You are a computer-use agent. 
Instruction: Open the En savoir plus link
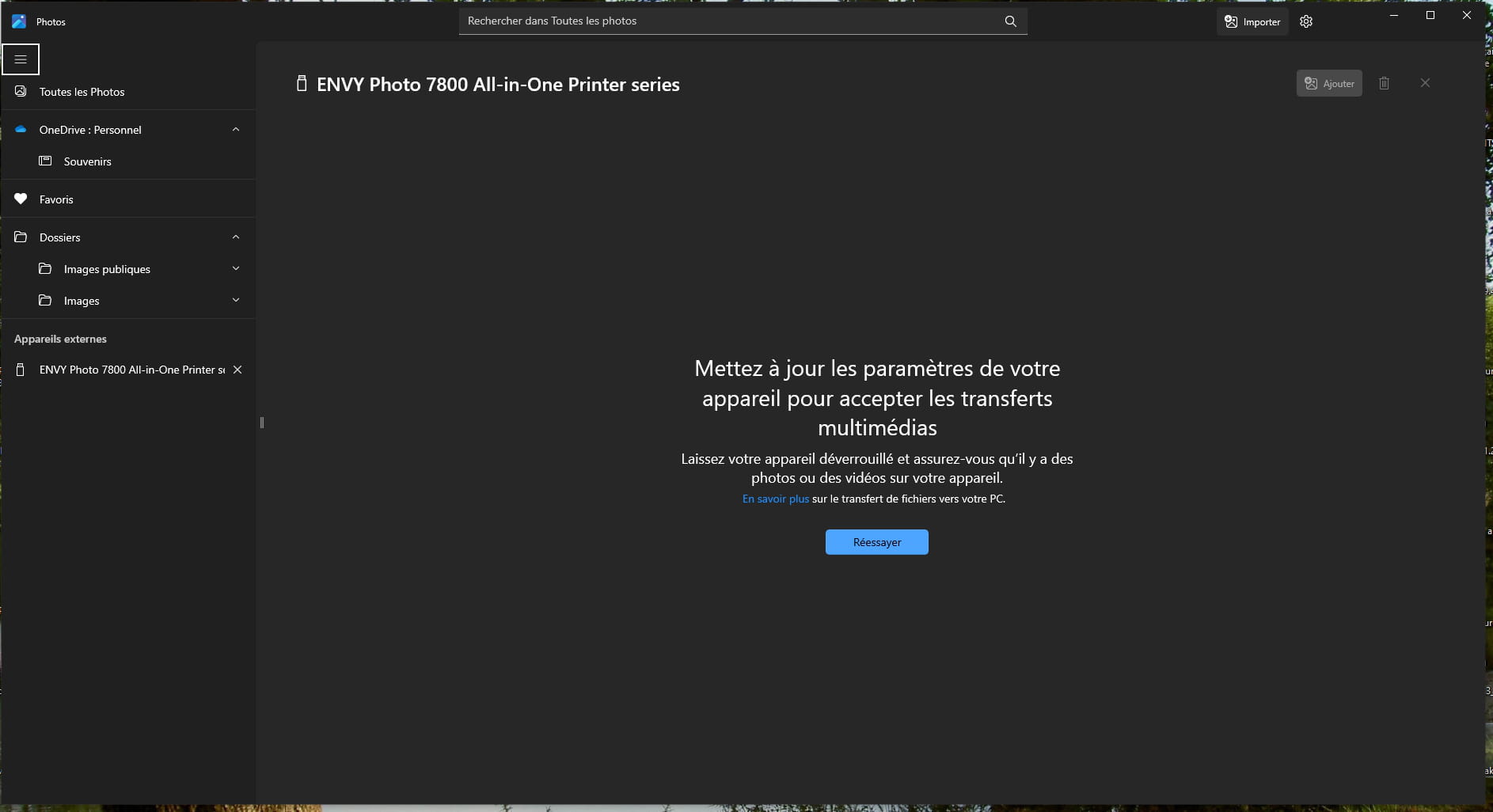pos(776,499)
